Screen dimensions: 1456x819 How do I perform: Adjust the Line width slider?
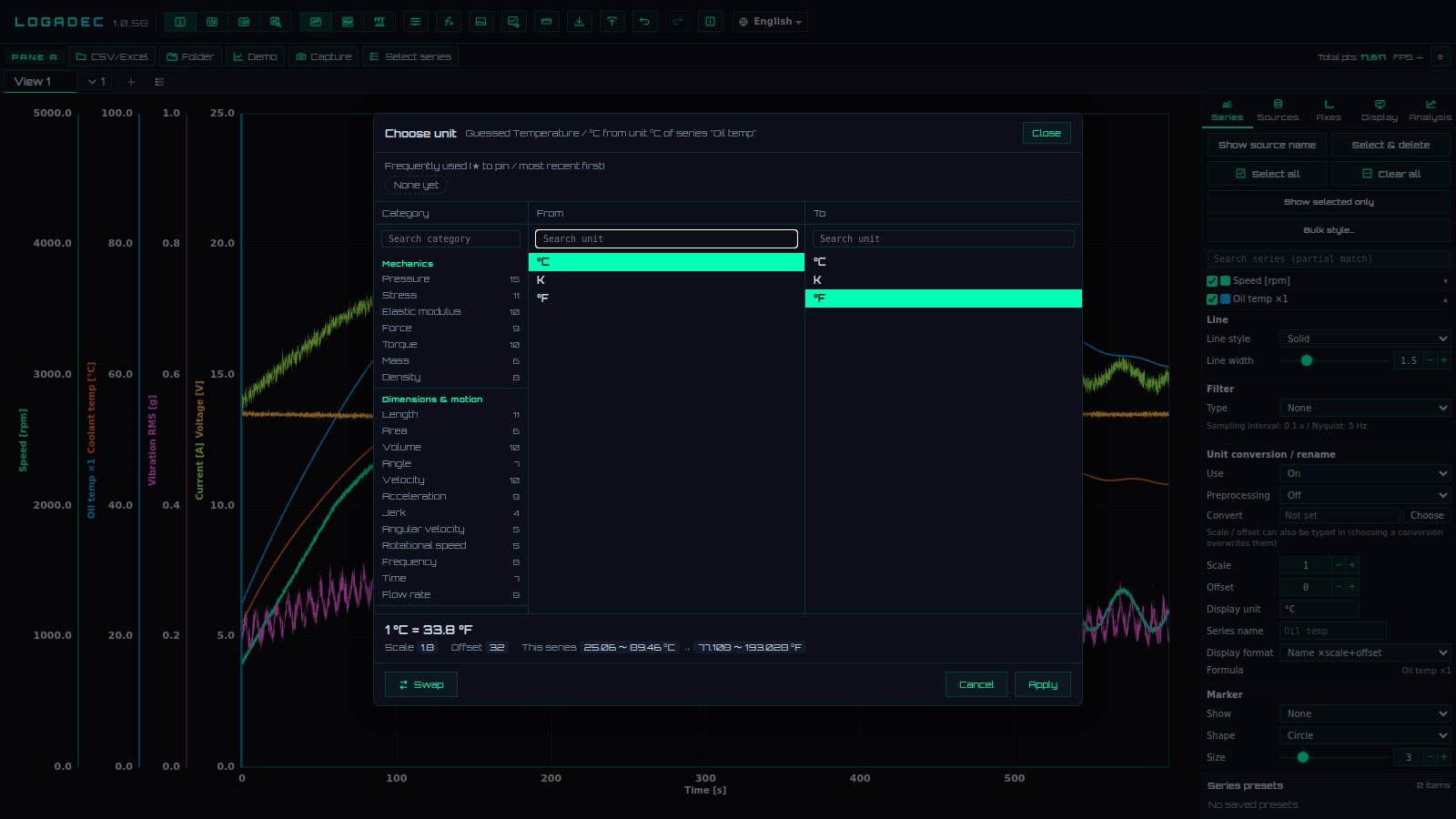pos(1334,360)
